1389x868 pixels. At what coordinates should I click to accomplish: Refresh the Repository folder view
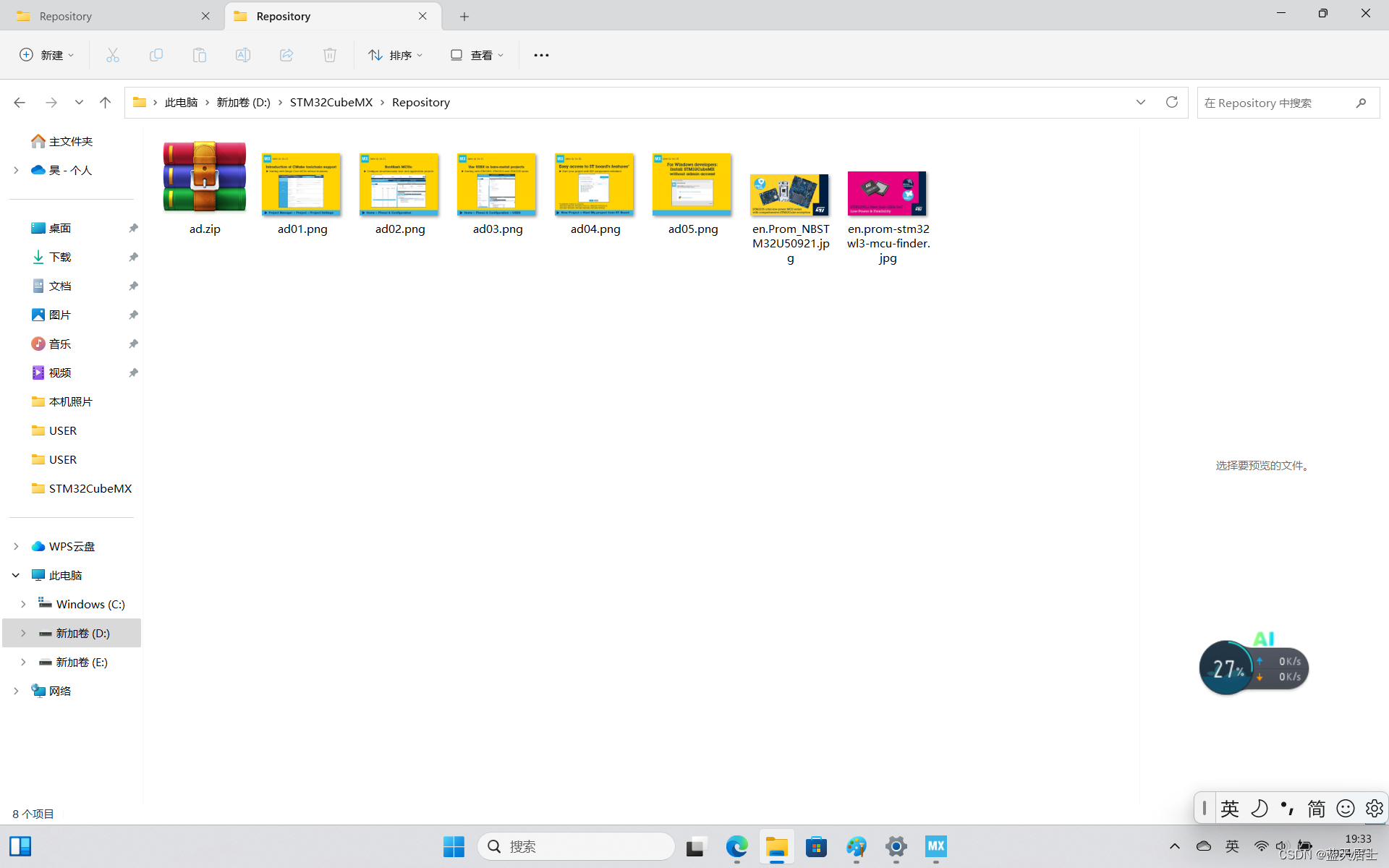[1172, 102]
